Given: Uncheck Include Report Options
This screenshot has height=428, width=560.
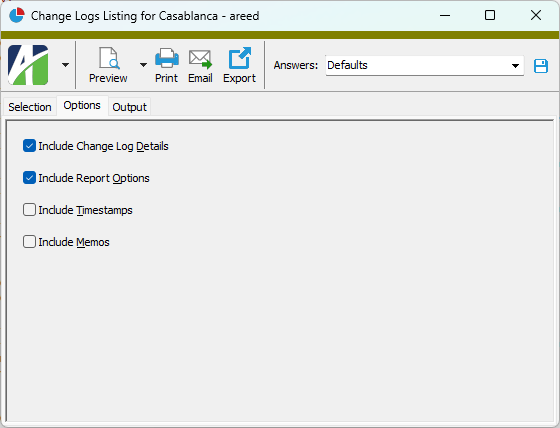Looking at the screenshot, I should click(x=29, y=178).
